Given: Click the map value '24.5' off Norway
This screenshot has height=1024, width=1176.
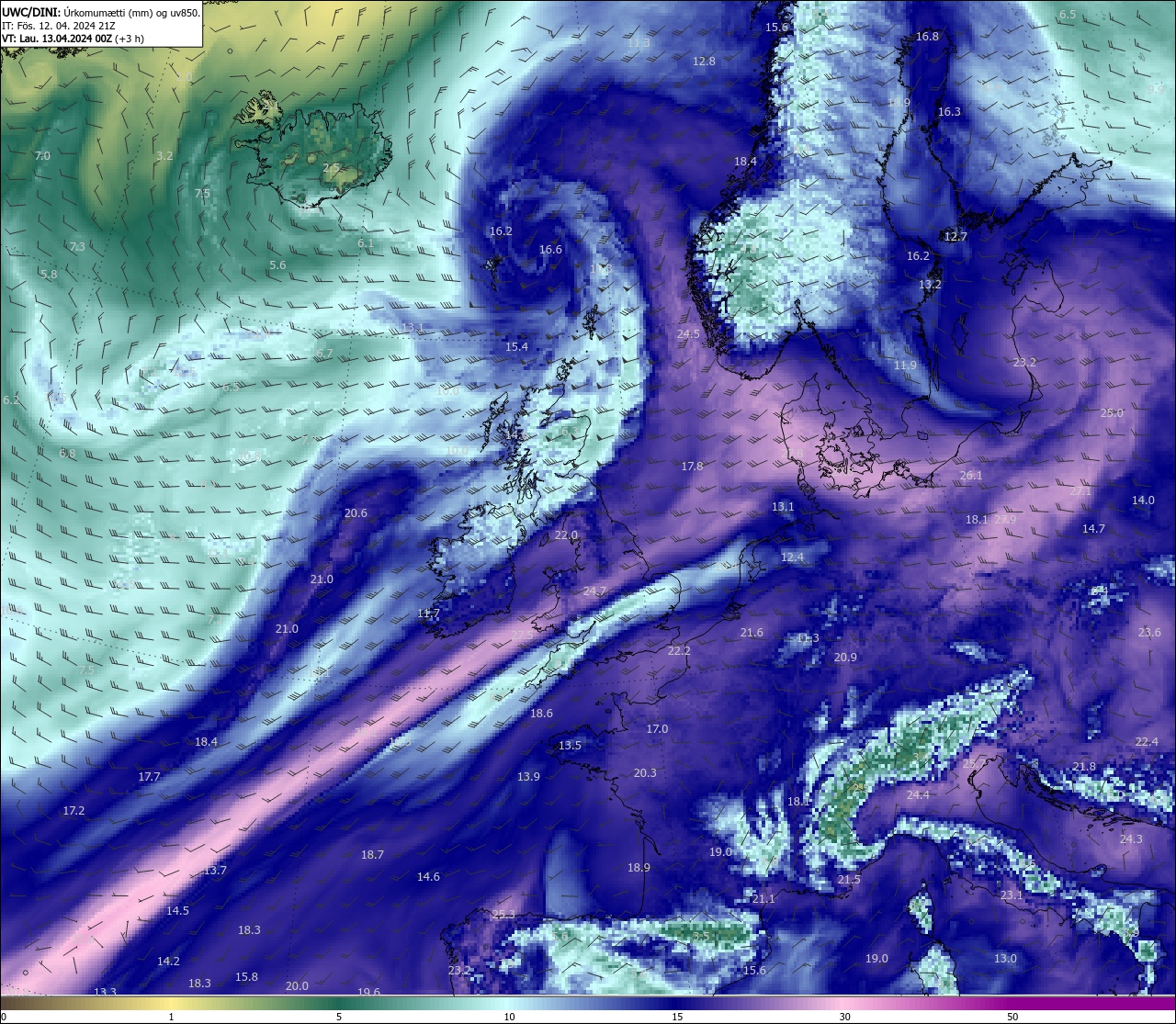Looking at the screenshot, I should pos(688,334).
